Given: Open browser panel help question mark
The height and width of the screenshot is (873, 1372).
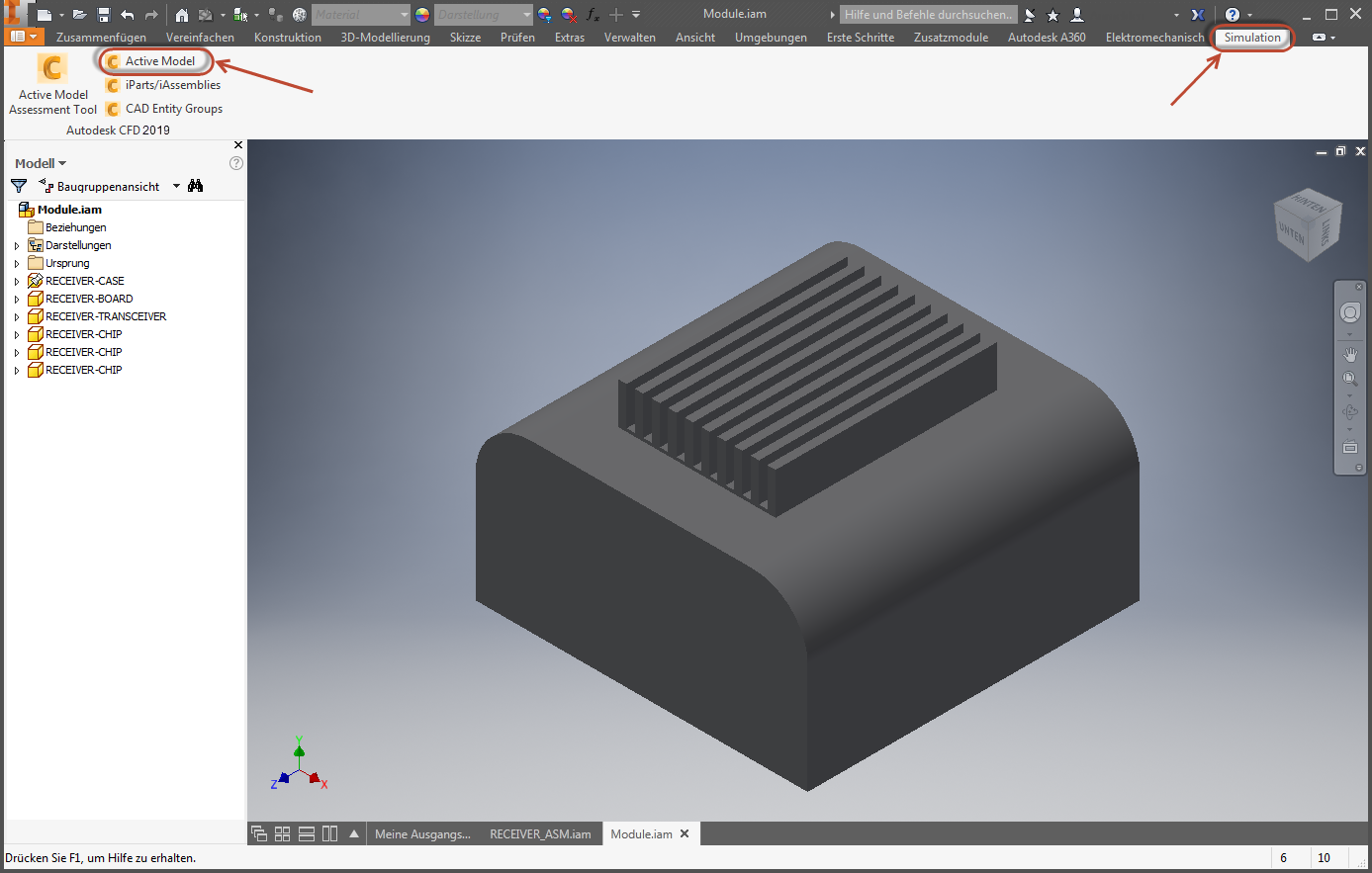Looking at the screenshot, I should (236, 163).
